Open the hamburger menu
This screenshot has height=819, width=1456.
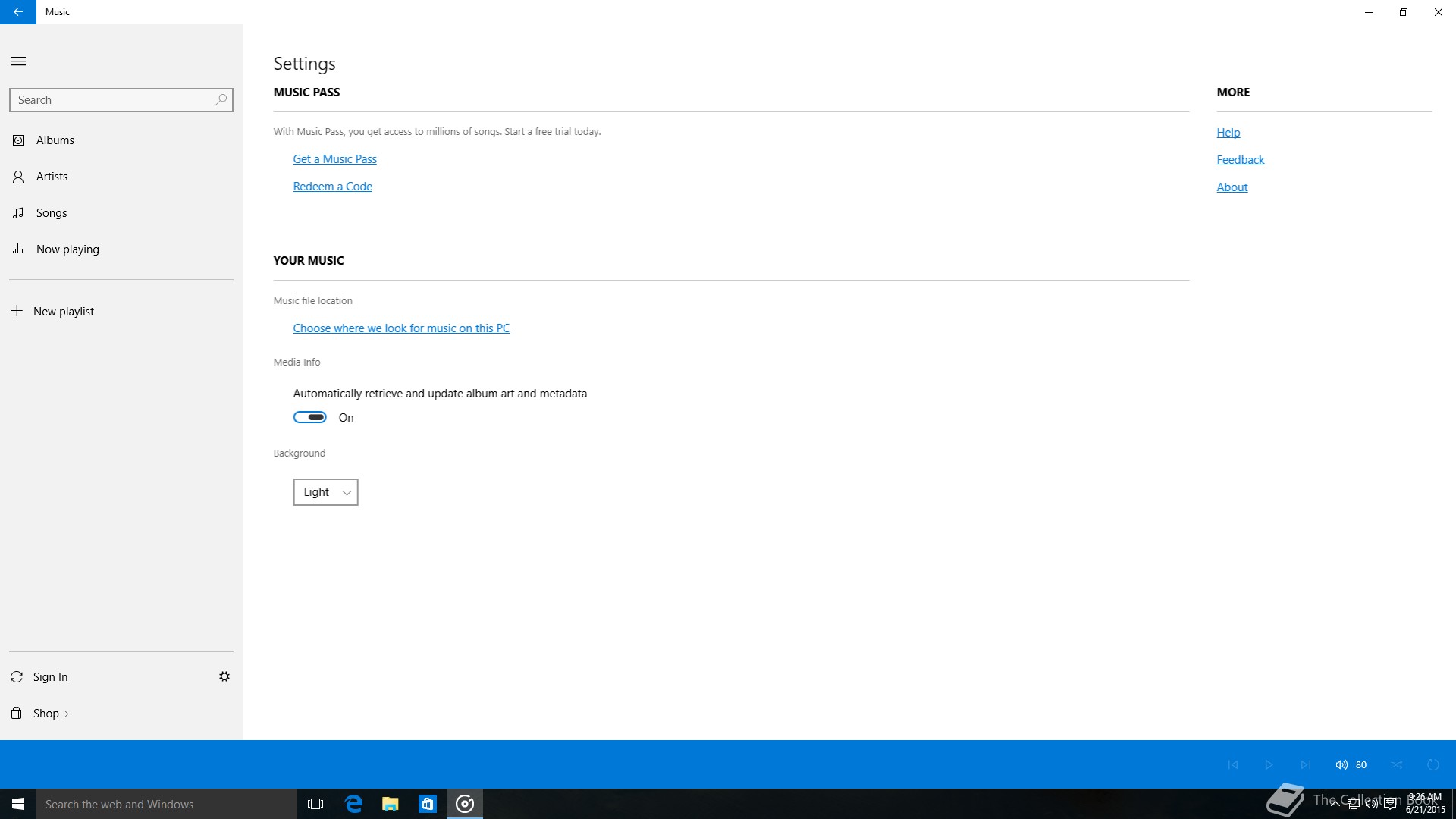18,61
